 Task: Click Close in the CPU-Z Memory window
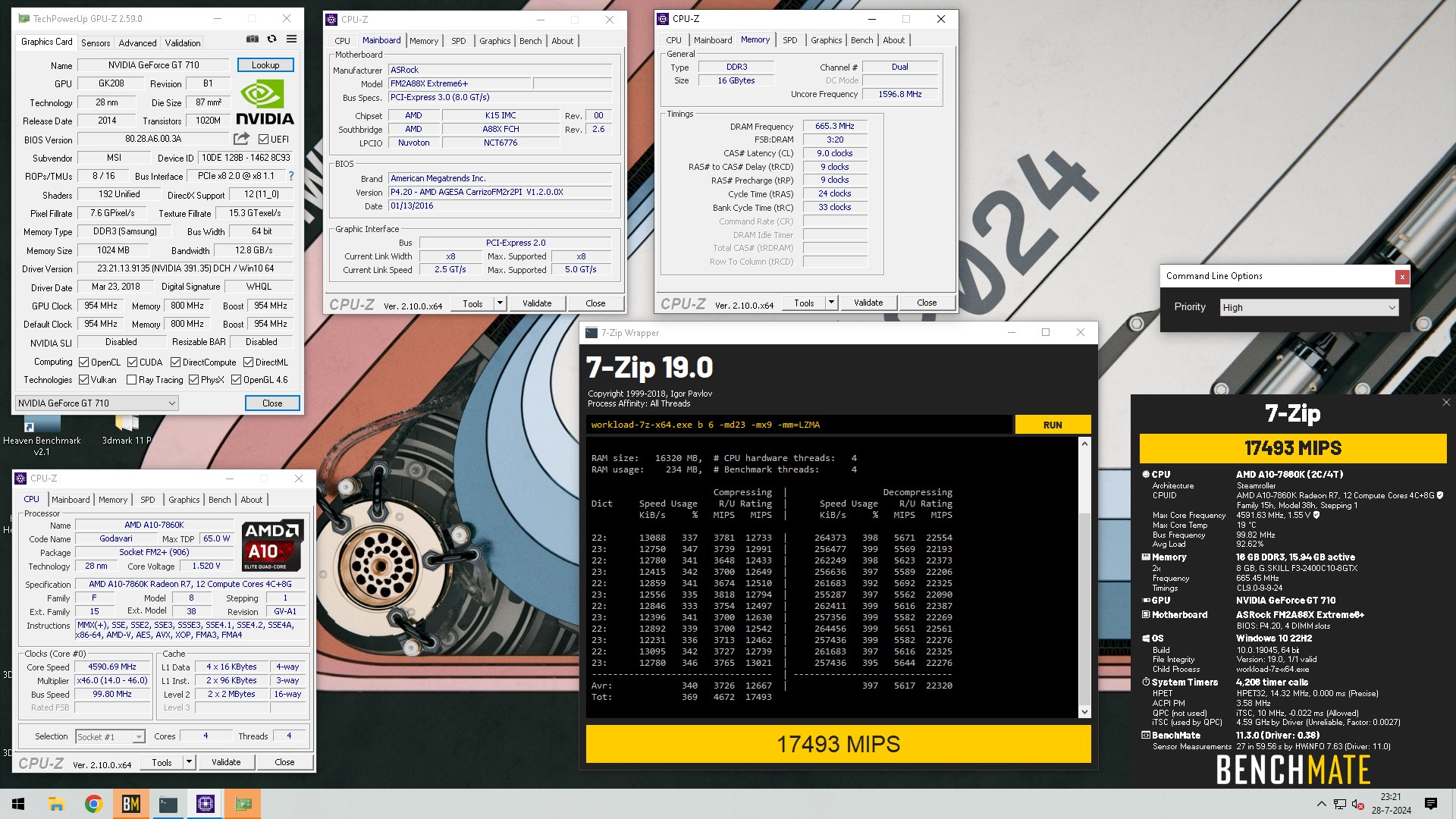(x=927, y=303)
